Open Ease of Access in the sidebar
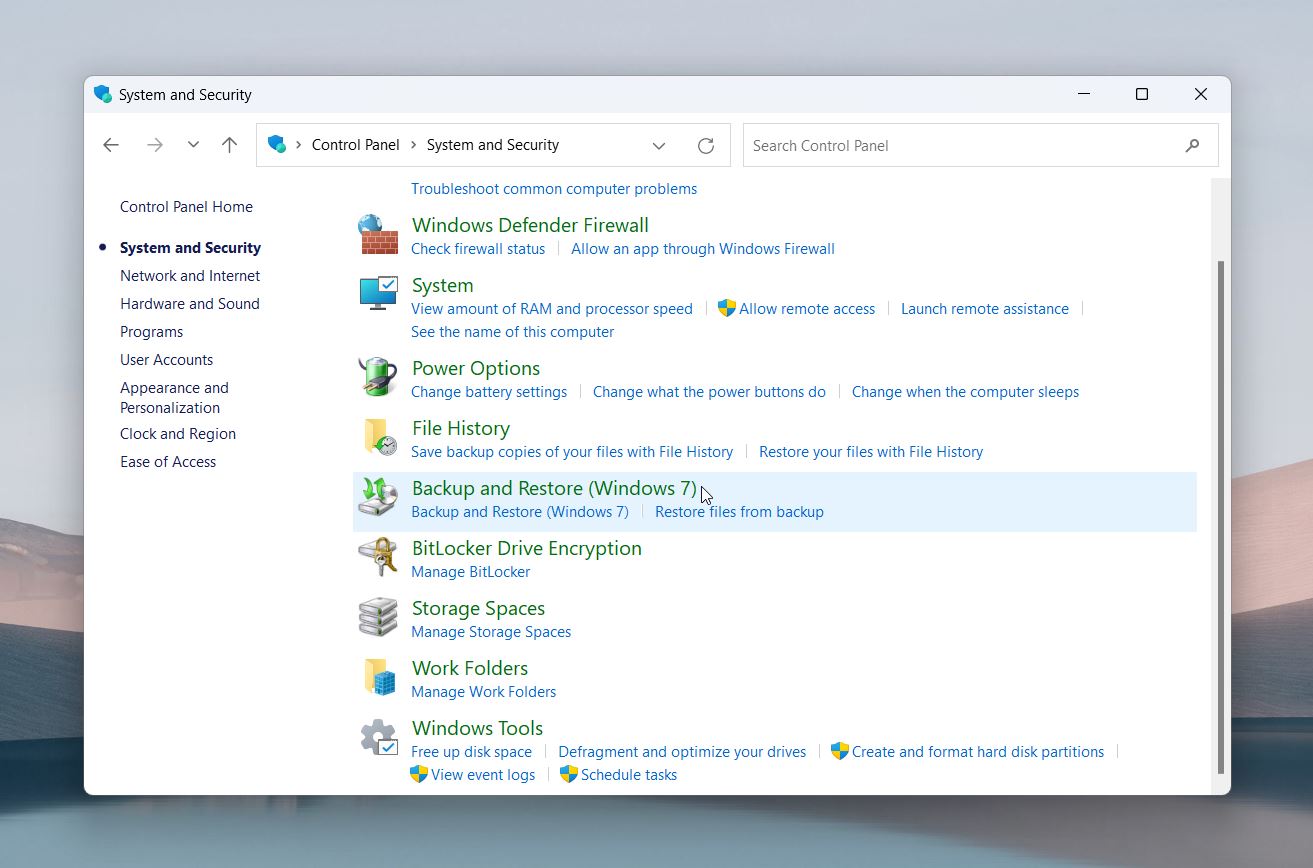Image resolution: width=1313 pixels, height=868 pixels. click(168, 462)
